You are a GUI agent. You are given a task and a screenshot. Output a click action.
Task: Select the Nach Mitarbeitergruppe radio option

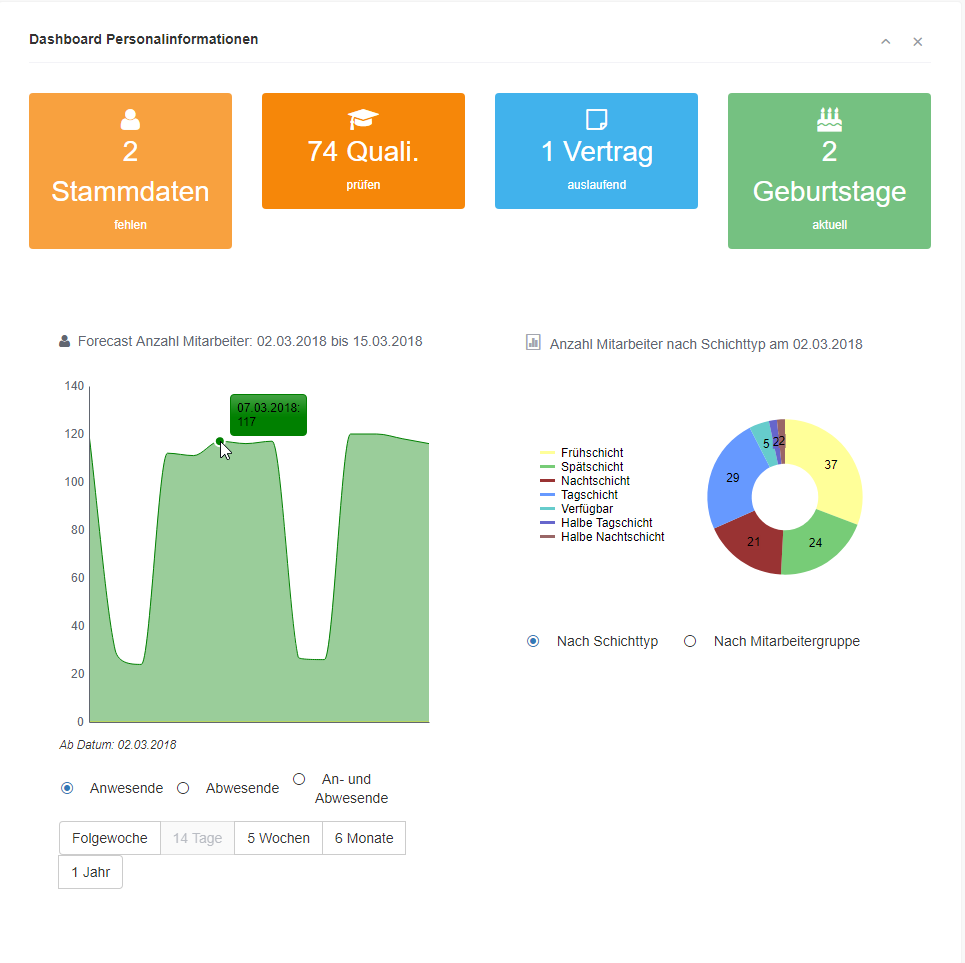(690, 641)
